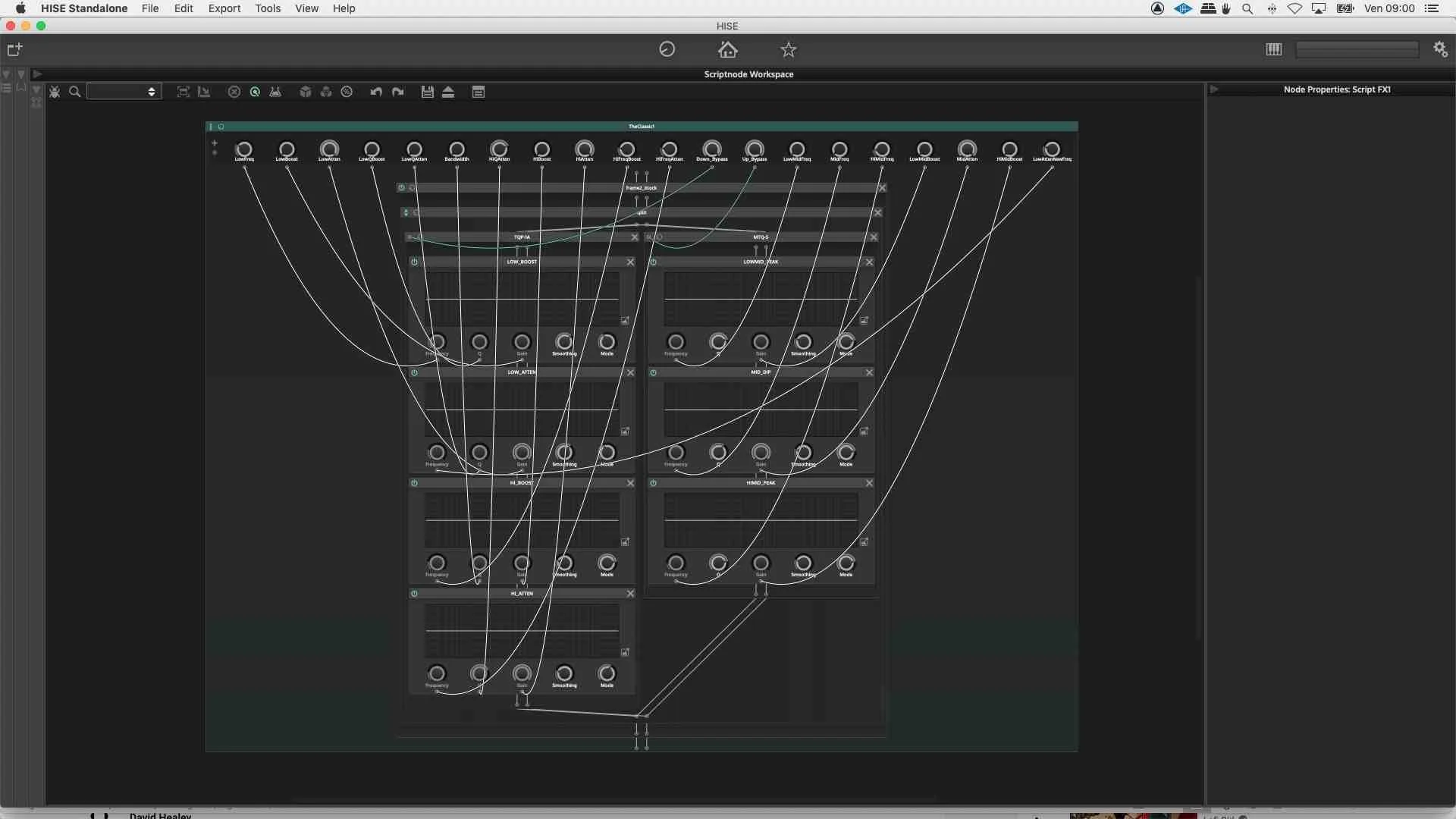Collapse the TheClassic1 network using its fold arrow

(x=212, y=126)
